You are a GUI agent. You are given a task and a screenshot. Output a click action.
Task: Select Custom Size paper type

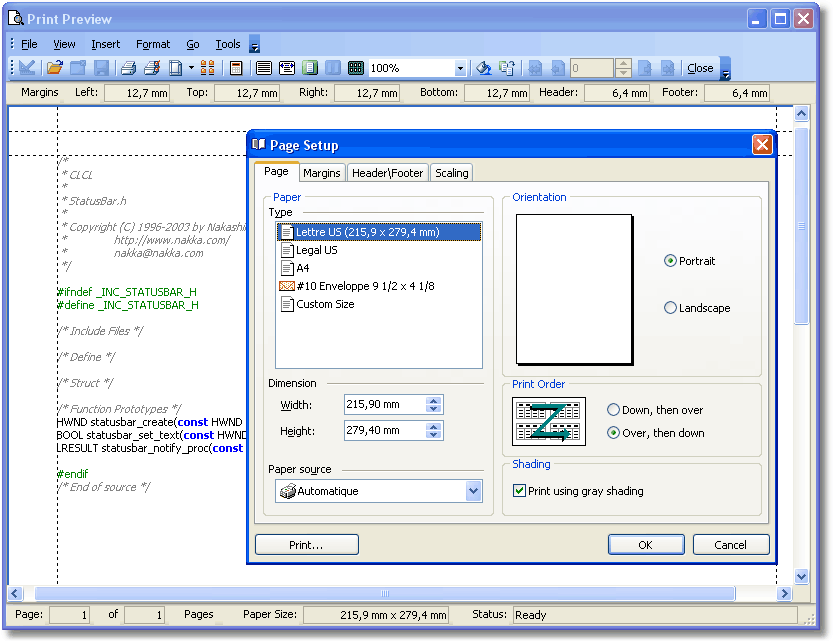pos(379,304)
